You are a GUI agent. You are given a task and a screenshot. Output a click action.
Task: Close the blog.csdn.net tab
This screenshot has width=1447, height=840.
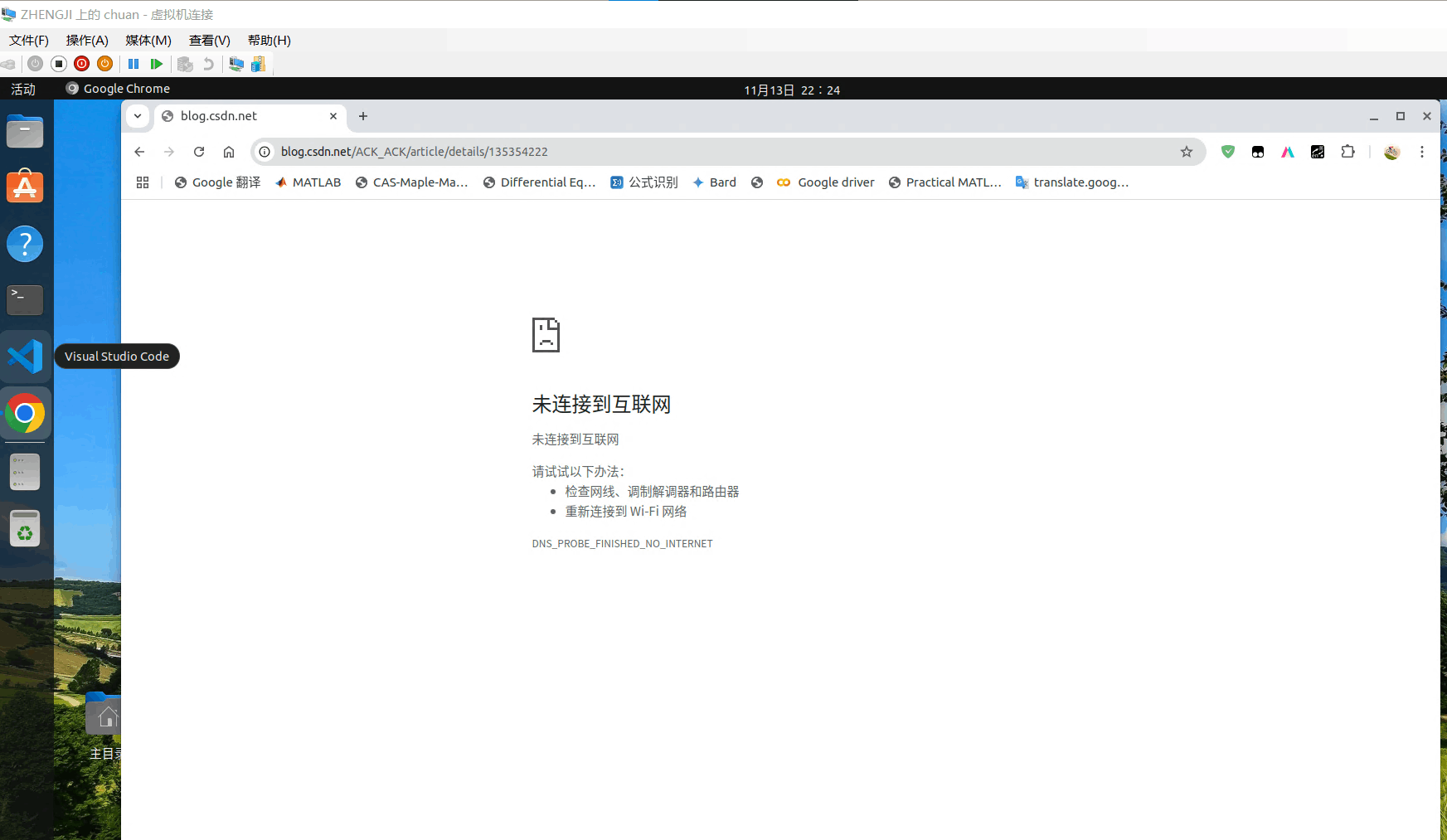point(333,116)
